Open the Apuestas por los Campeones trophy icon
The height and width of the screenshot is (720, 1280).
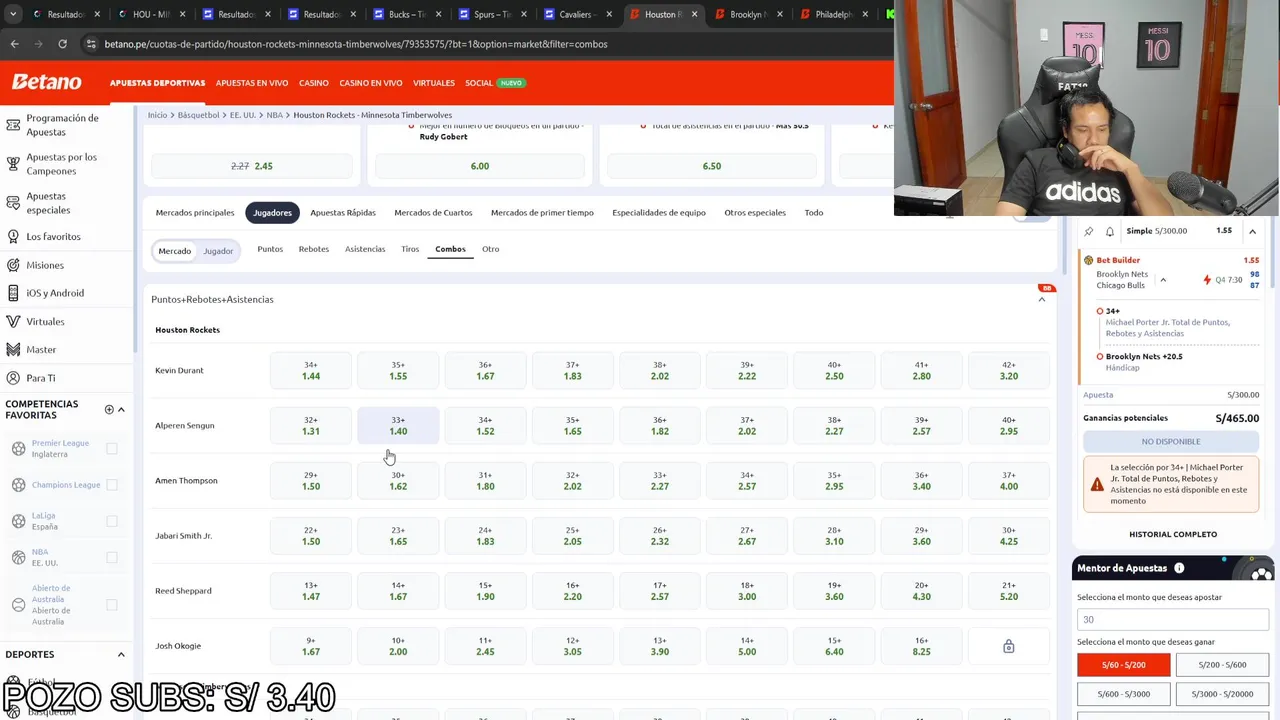pos(13,164)
